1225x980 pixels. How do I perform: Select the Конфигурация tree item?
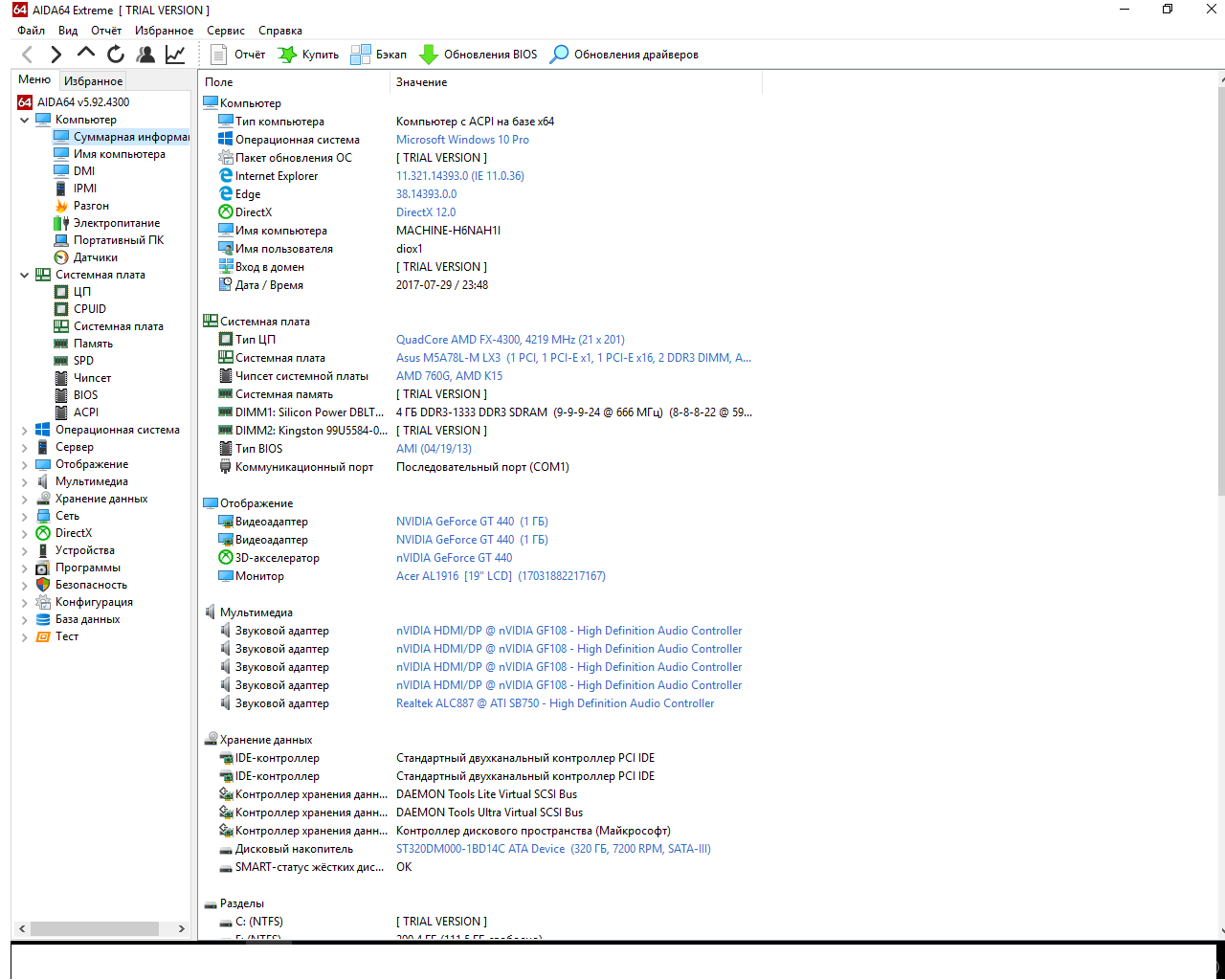coord(94,602)
